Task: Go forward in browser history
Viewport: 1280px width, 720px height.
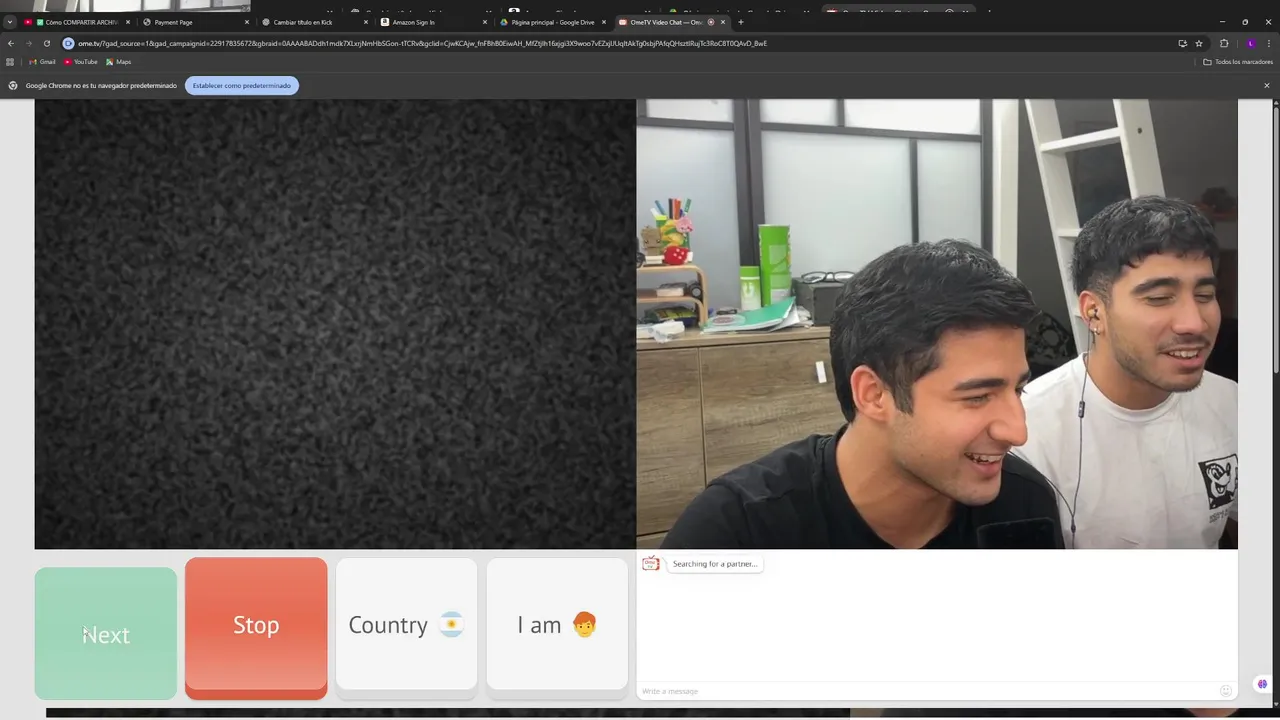Action: coord(28,43)
